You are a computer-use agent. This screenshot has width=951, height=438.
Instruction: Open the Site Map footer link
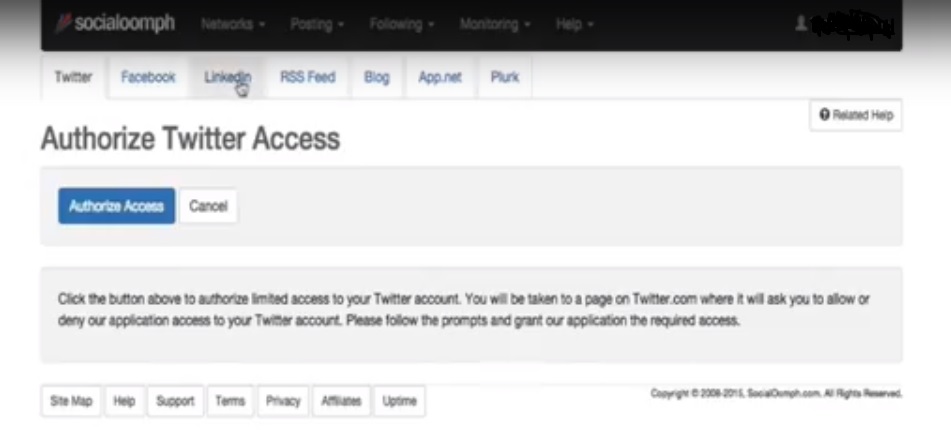click(71, 401)
